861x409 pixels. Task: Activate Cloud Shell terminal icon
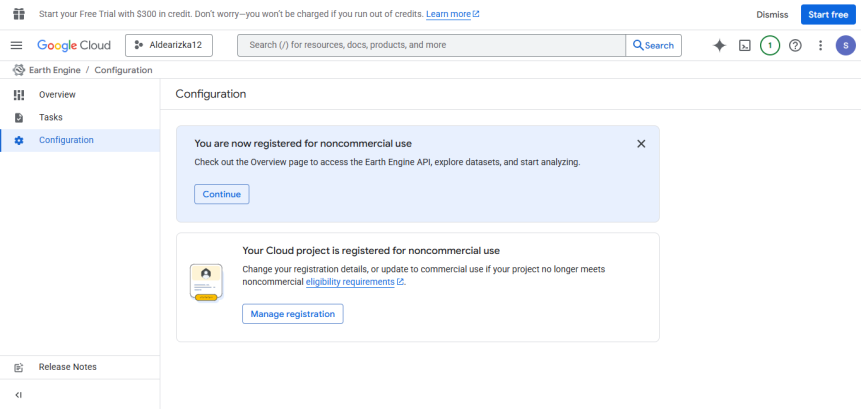coord(745,46)
